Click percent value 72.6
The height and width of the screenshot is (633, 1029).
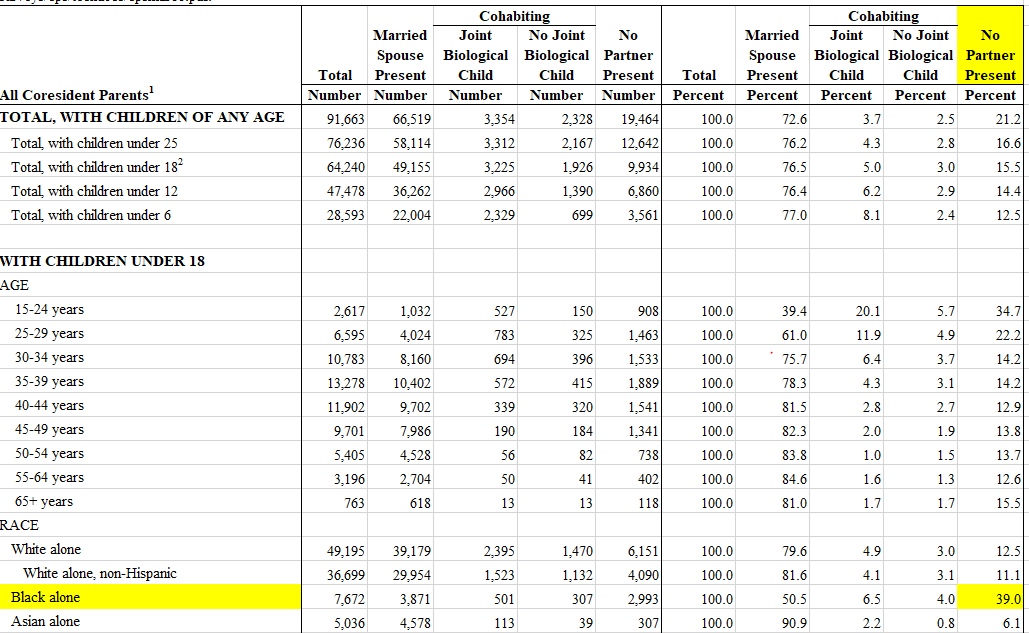click(x=794, y=119)
